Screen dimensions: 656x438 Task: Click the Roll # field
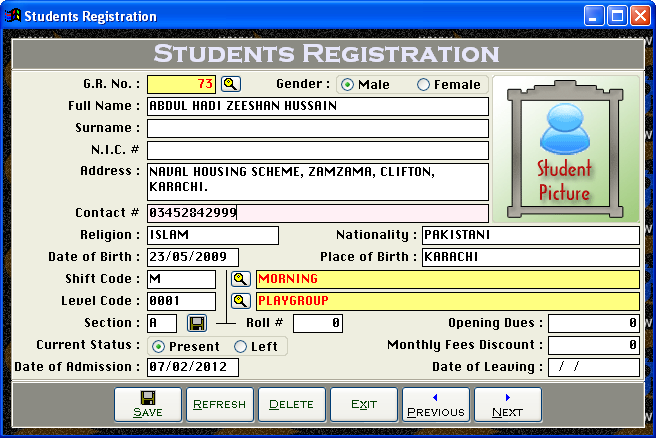click(318, 323)
